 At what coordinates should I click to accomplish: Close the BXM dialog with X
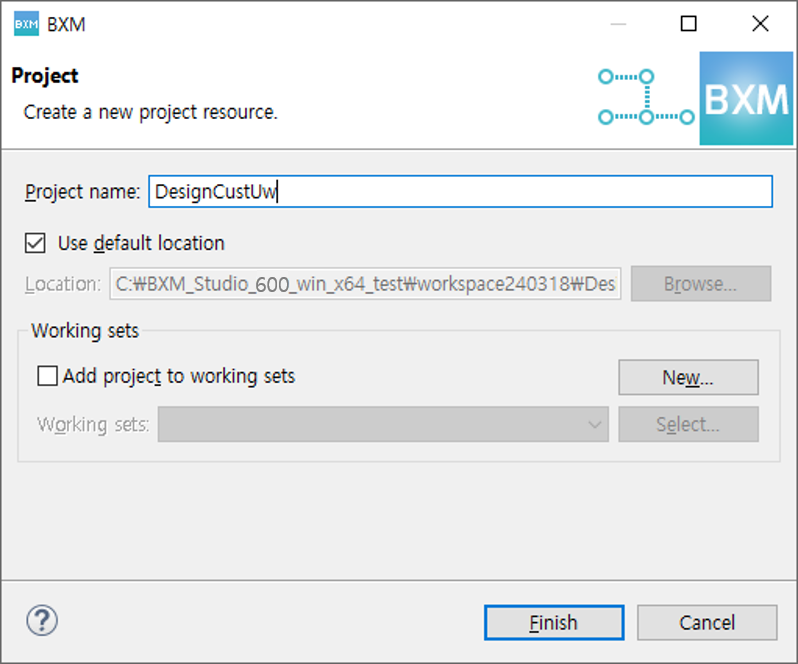(760, 24)
